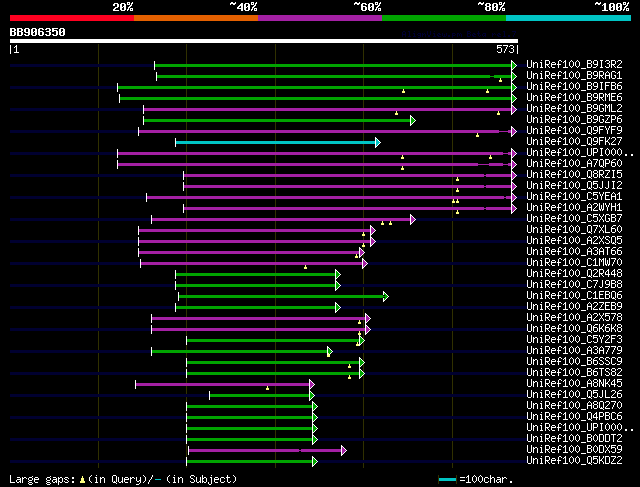Click the UniRef100_B0DDT2 label
Screen dimensions: 640x487
(574, 439)
